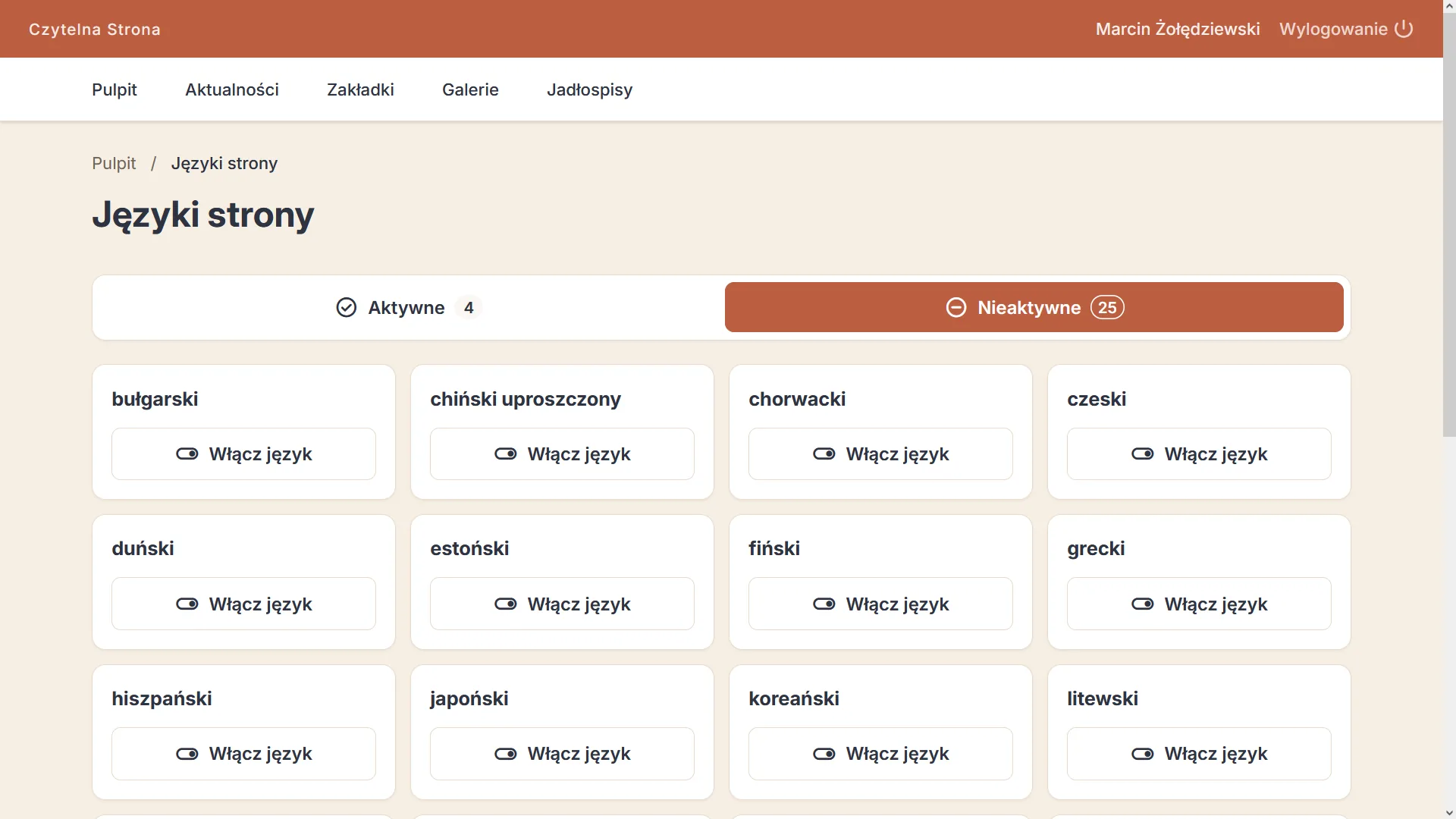The height and width of the screenshot is (819, 1456).
Task: Activate the koreański language
Action: tap(880, 754)
